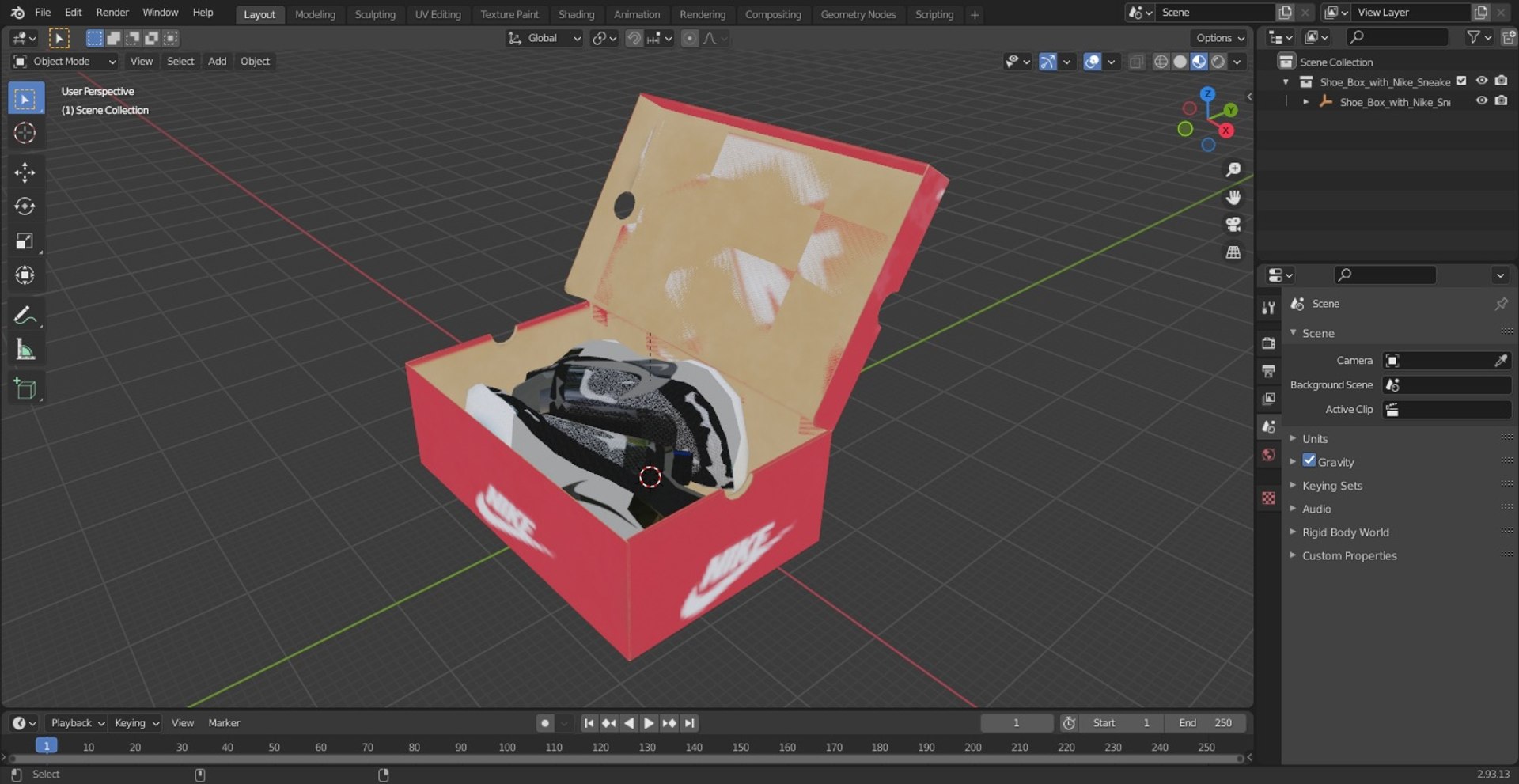Select the Measure tool
The height and width of the screenshot is (784, 1519).
tap(25, 350)
